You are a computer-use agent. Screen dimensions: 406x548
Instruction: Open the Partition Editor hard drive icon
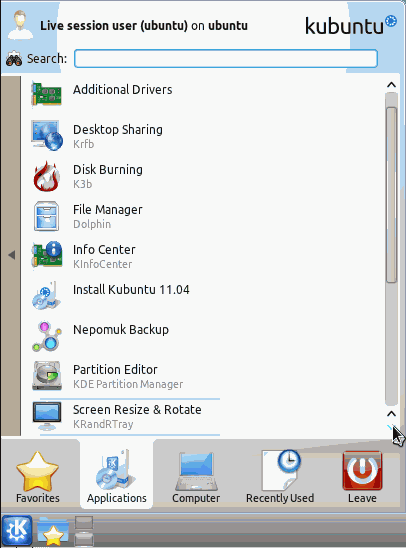coord(47,376)
